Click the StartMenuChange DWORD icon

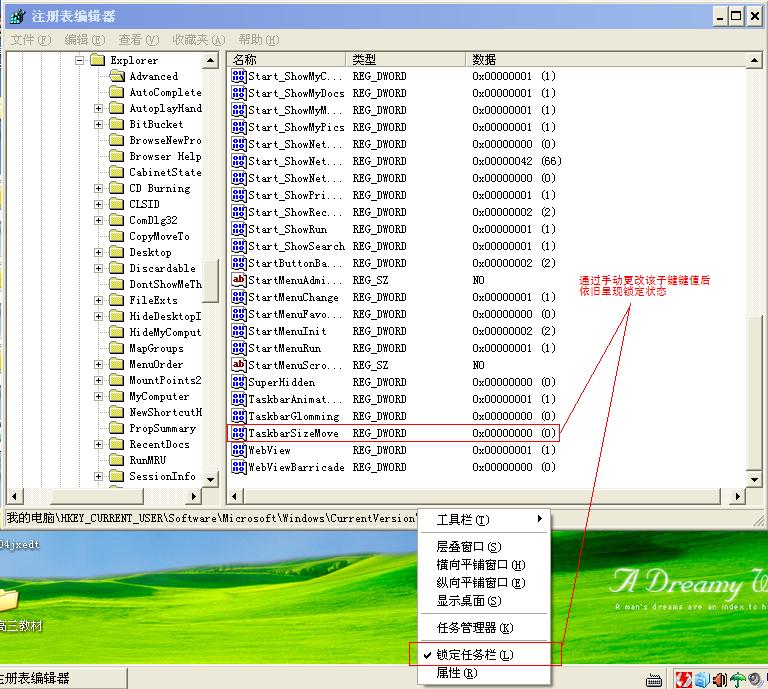tap(239, 297)
